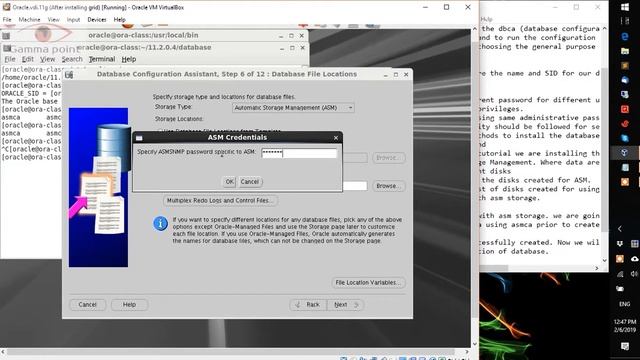Open the network status tray icon
Image resolution: width=640 pixels, height=360 pixels.
point(620,274)
